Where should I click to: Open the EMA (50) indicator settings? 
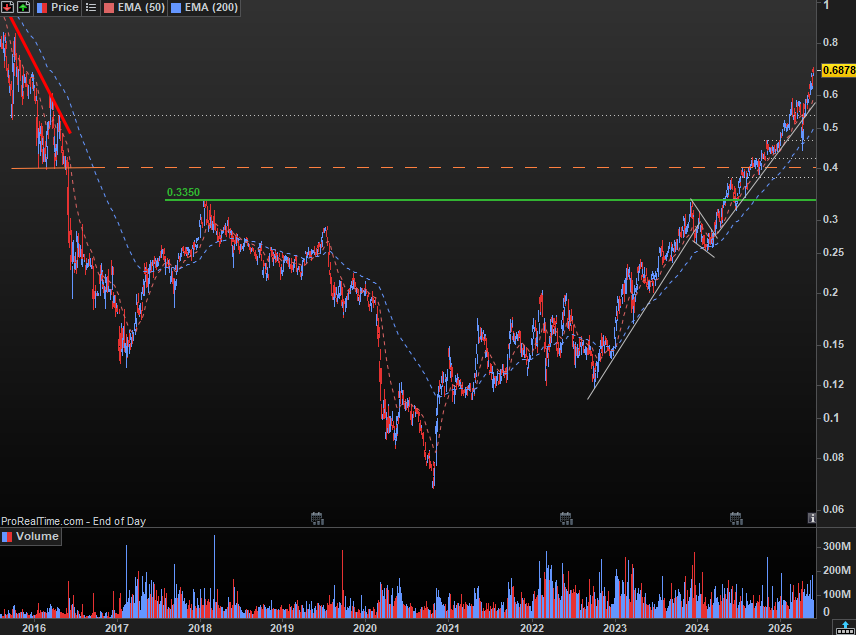(x=141, y=8)
